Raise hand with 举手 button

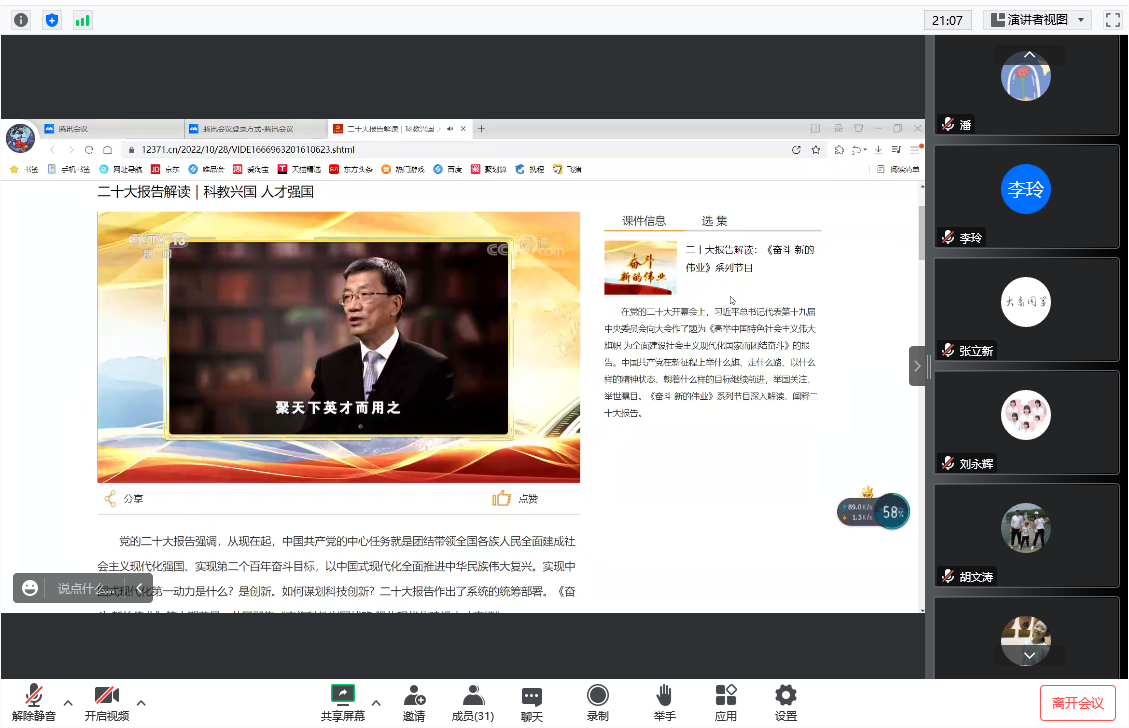(664, 702)
